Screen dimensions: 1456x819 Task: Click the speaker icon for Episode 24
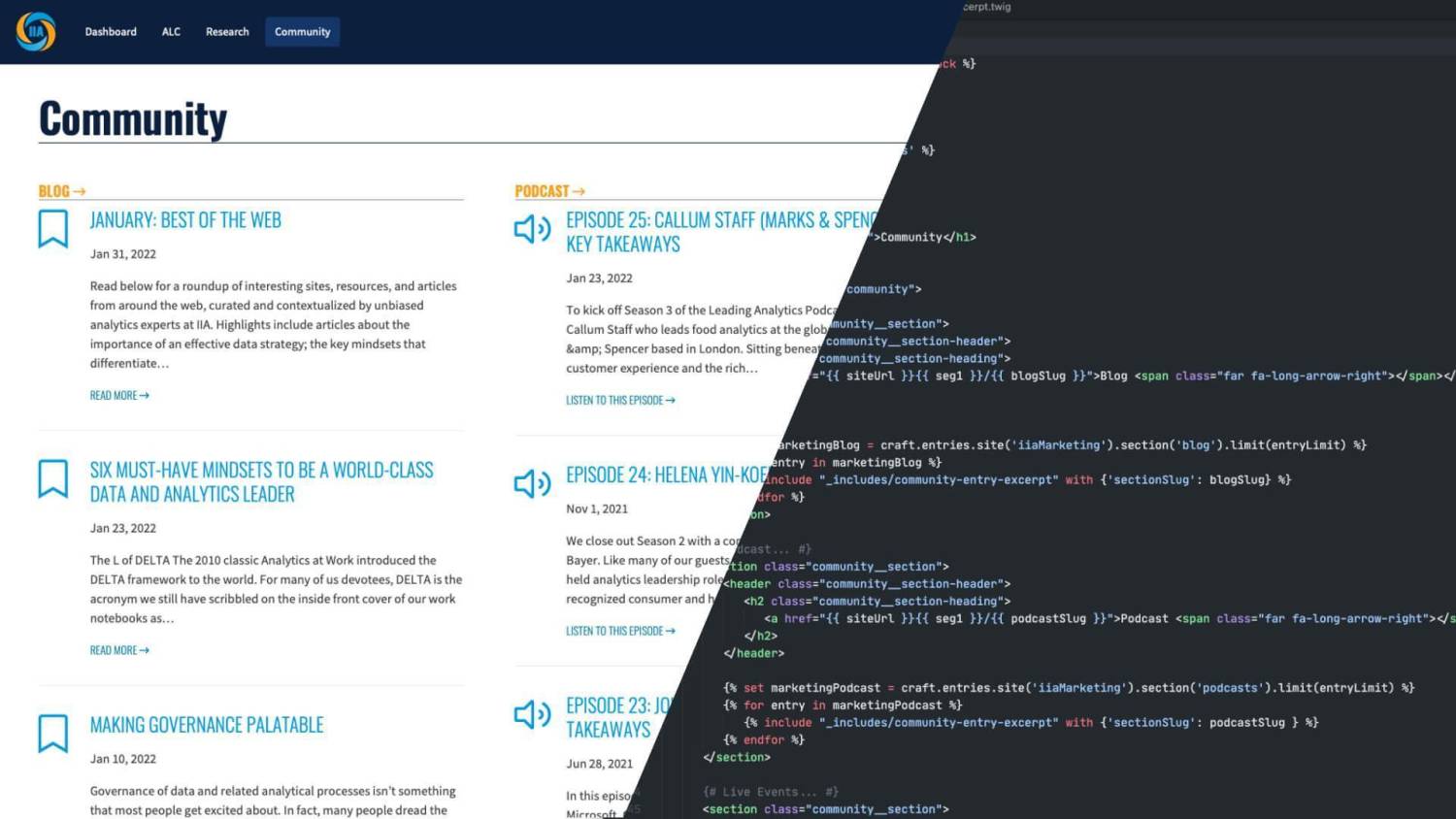click(532, 483)
